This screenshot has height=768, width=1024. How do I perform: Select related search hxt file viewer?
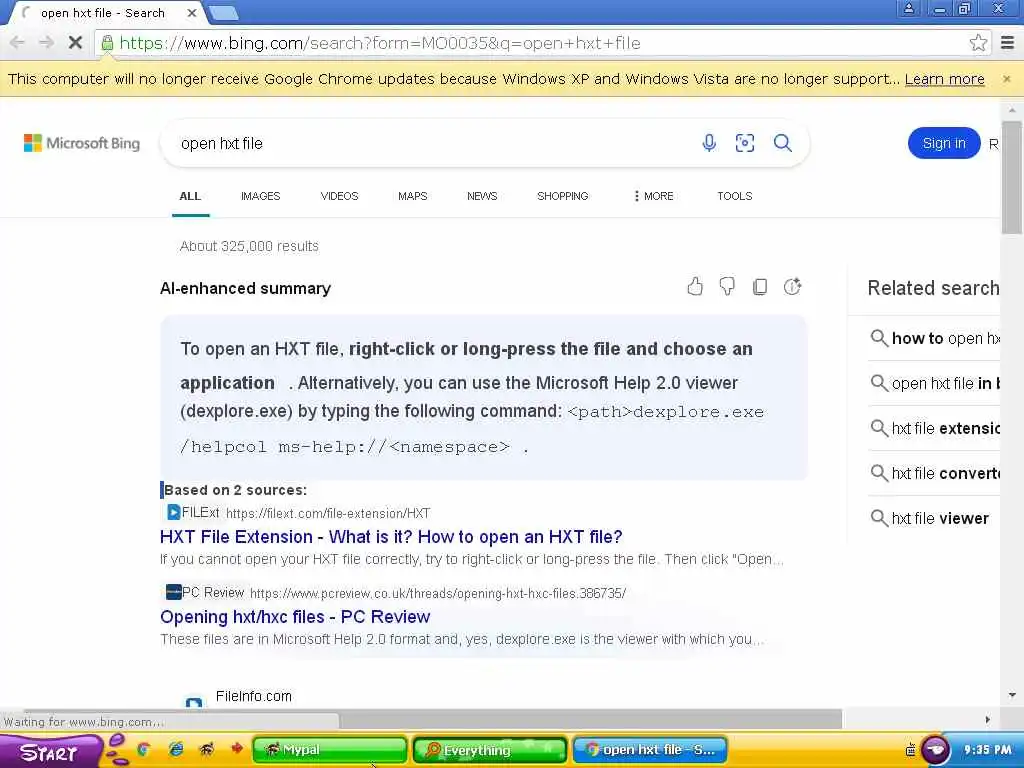click(x=930, y=519)
